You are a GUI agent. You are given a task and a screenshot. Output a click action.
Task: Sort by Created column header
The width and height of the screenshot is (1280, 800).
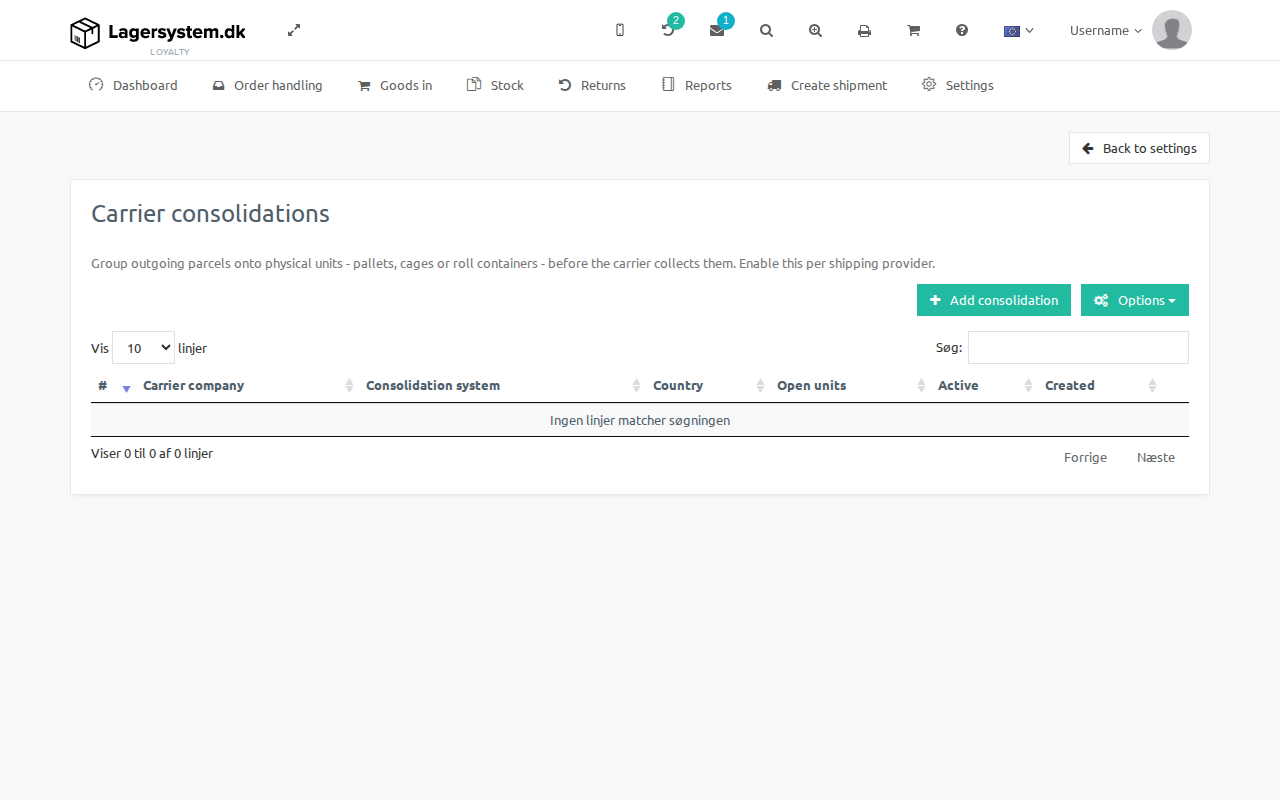1099,386
